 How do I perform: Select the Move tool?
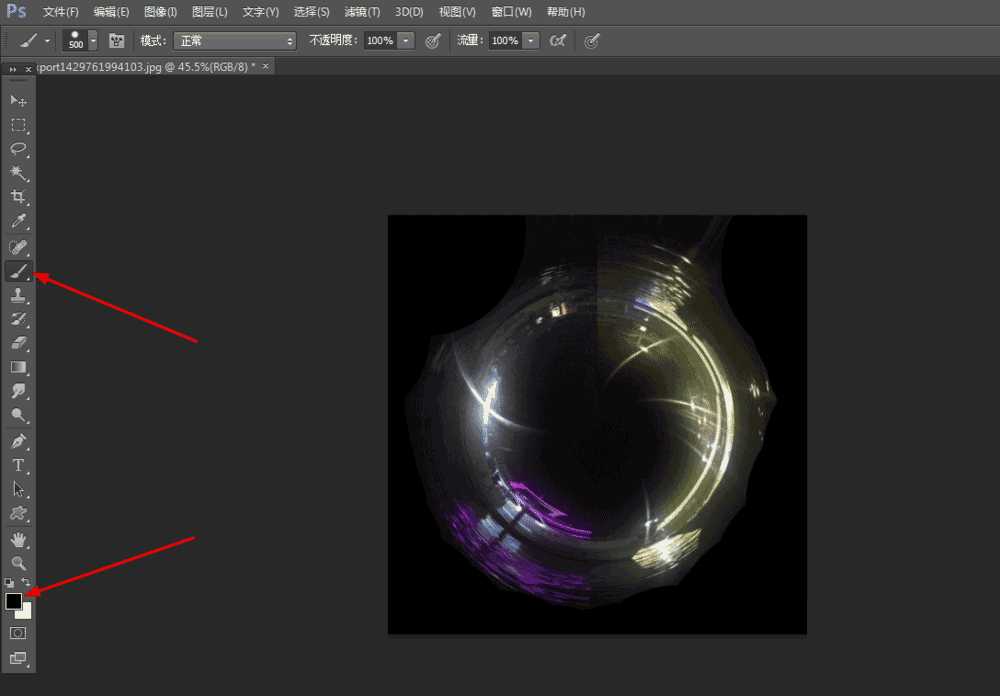pos(17,100)
